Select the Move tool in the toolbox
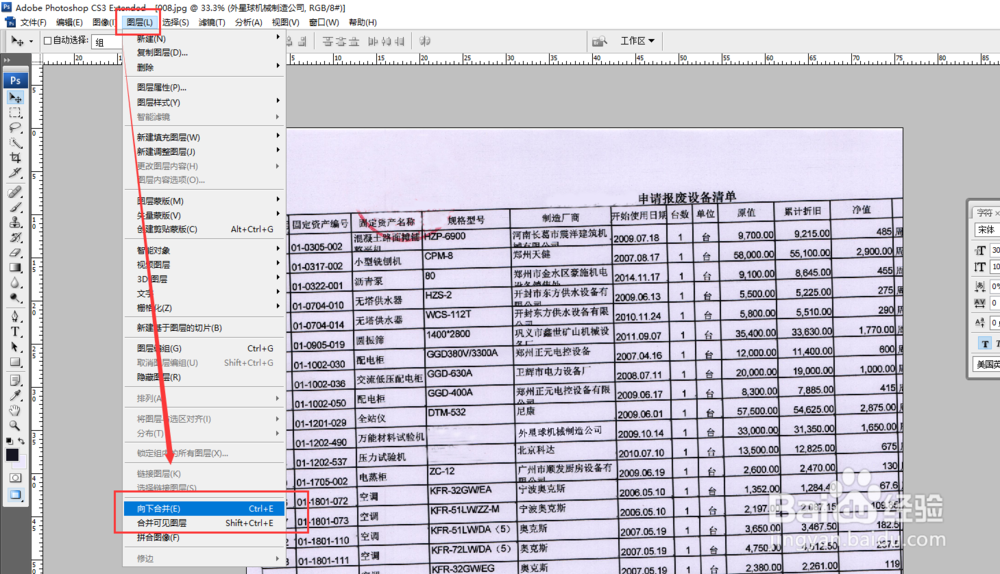Viewport: 1000px width, 574px height. click(15, 98)
